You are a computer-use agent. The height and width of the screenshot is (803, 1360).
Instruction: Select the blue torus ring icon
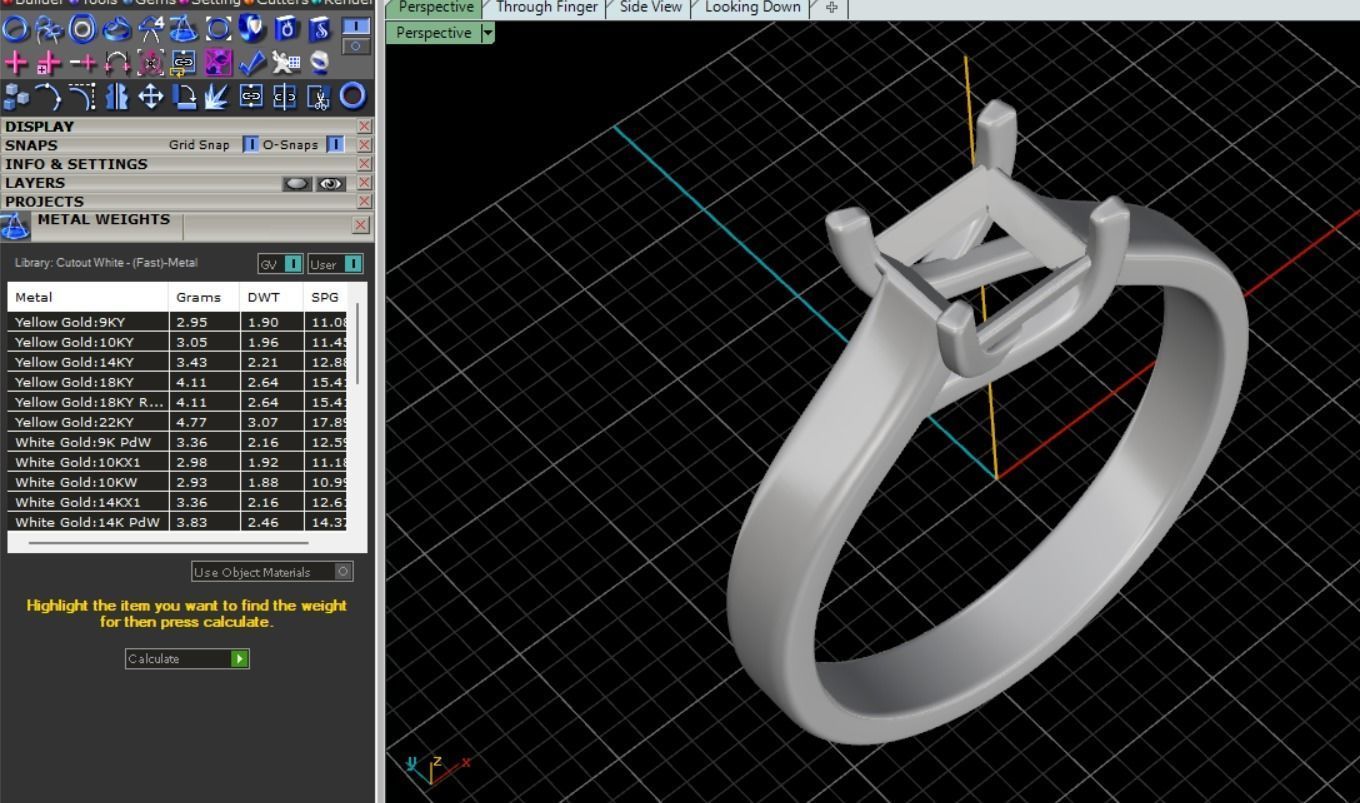[353, 96]
